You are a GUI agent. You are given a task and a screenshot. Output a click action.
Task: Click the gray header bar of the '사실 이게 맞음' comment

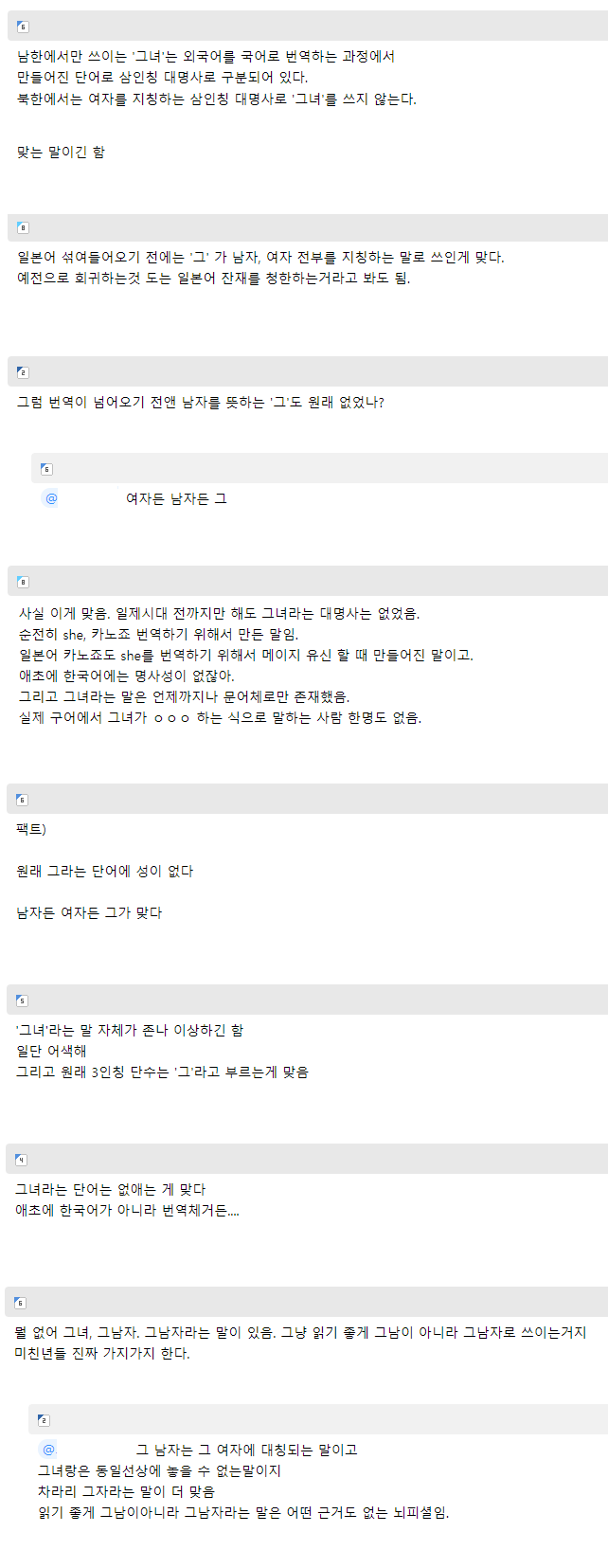[x=313, y=582]
